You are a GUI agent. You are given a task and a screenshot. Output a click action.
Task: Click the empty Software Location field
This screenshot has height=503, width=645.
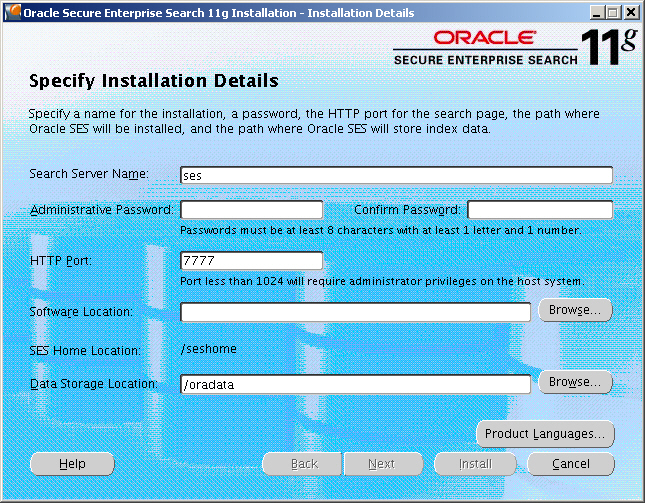(x=355, y=312)
